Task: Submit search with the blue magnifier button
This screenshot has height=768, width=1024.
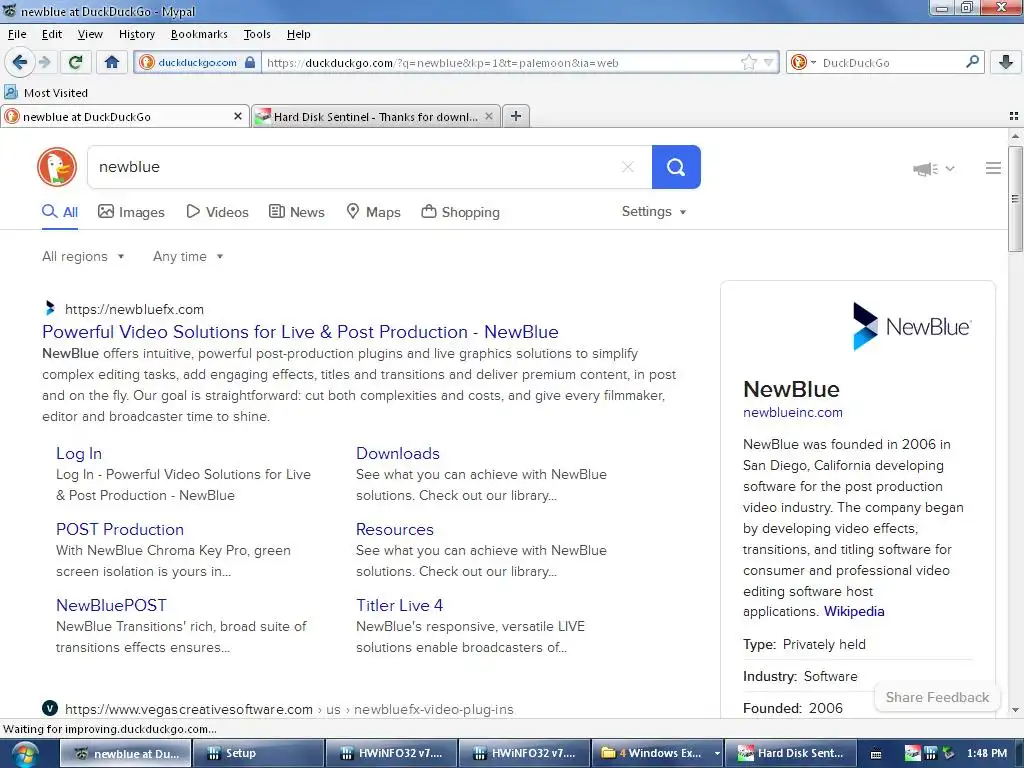Action: pos(676,167)
